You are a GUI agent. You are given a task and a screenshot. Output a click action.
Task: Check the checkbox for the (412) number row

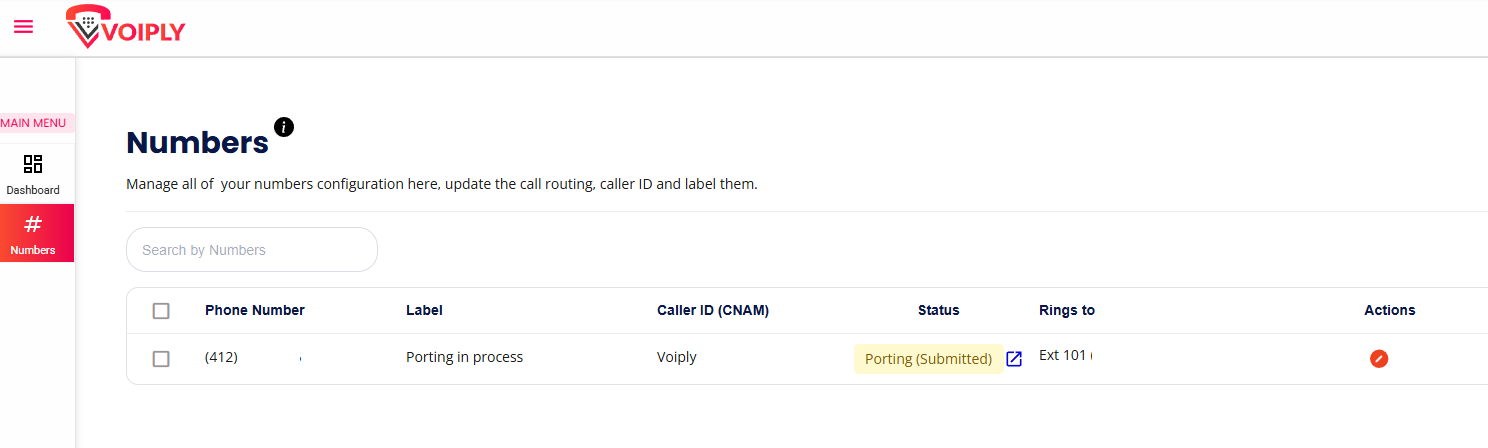[x=161, y=359]
